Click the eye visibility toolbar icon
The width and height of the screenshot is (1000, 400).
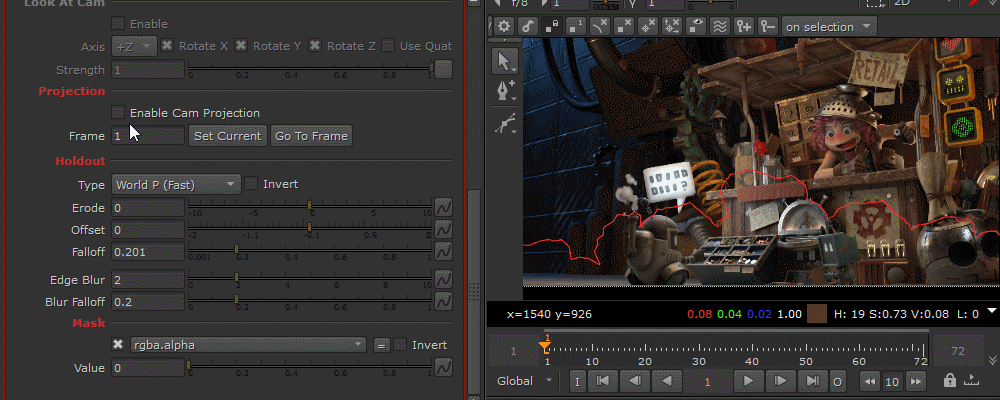(x=696, y=26)
